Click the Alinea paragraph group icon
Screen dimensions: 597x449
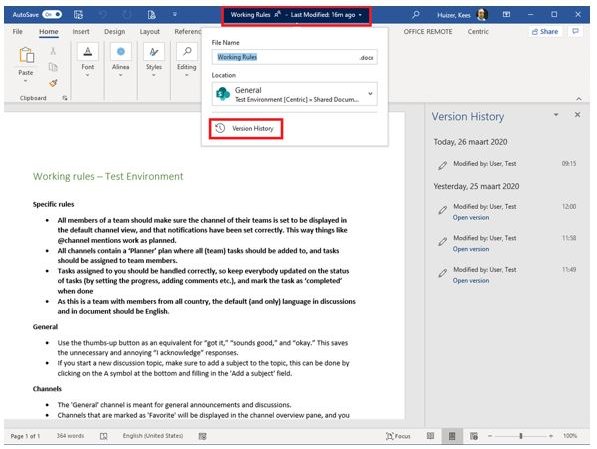pyautogui.click(x=121, y=52)
